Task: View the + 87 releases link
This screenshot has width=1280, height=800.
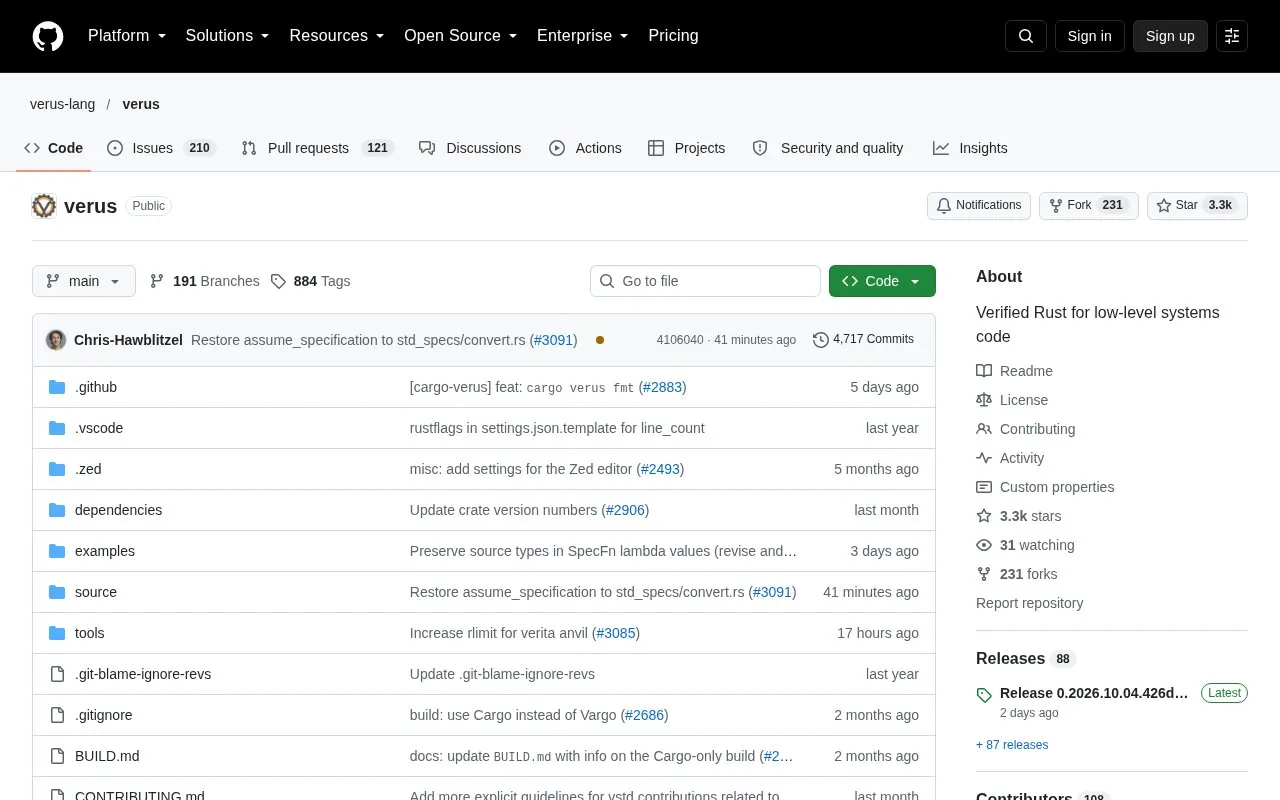Action: [x=1012, y=745]
